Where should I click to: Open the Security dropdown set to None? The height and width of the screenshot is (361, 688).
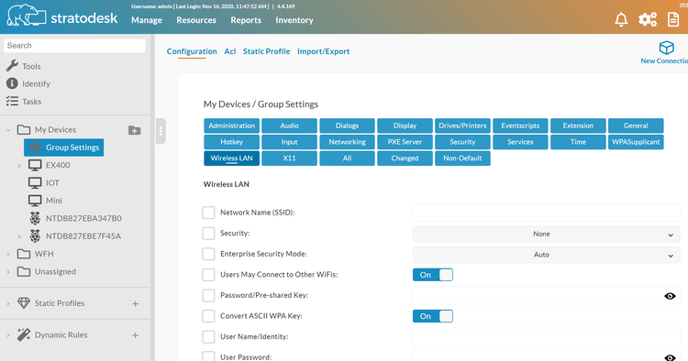(546, 234)
